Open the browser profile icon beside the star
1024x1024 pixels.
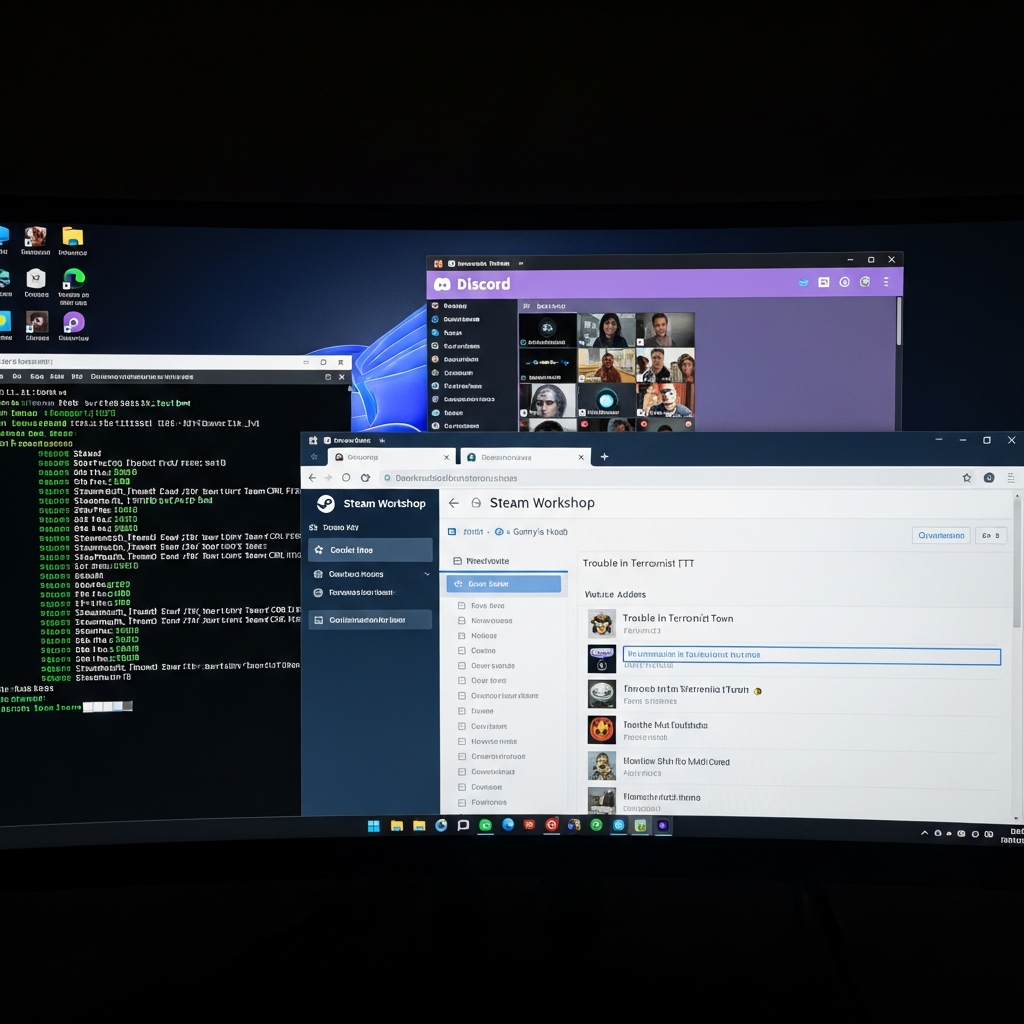click(989, 477)
